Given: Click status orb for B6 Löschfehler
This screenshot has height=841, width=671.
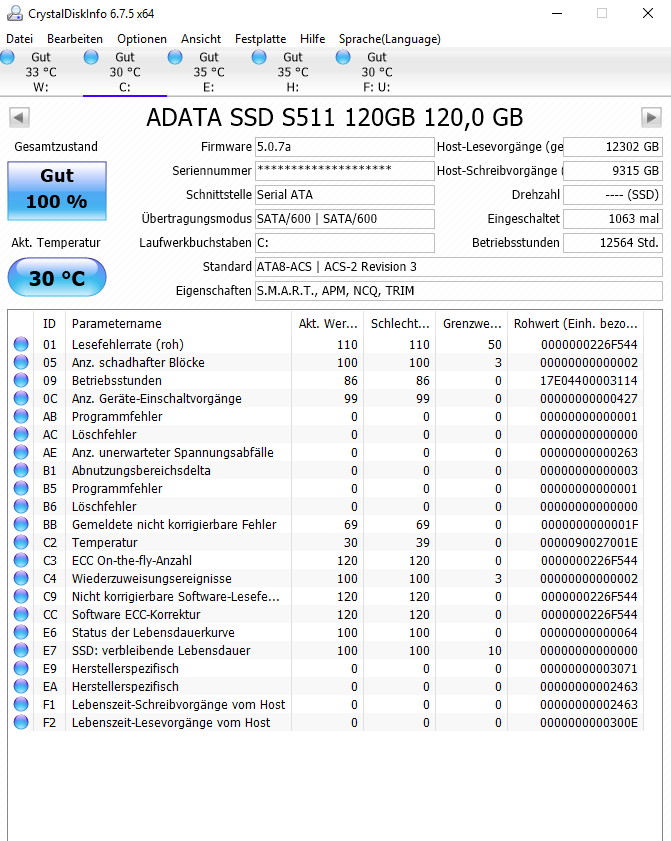Looking at the screenshot, I should click(21, 506).
